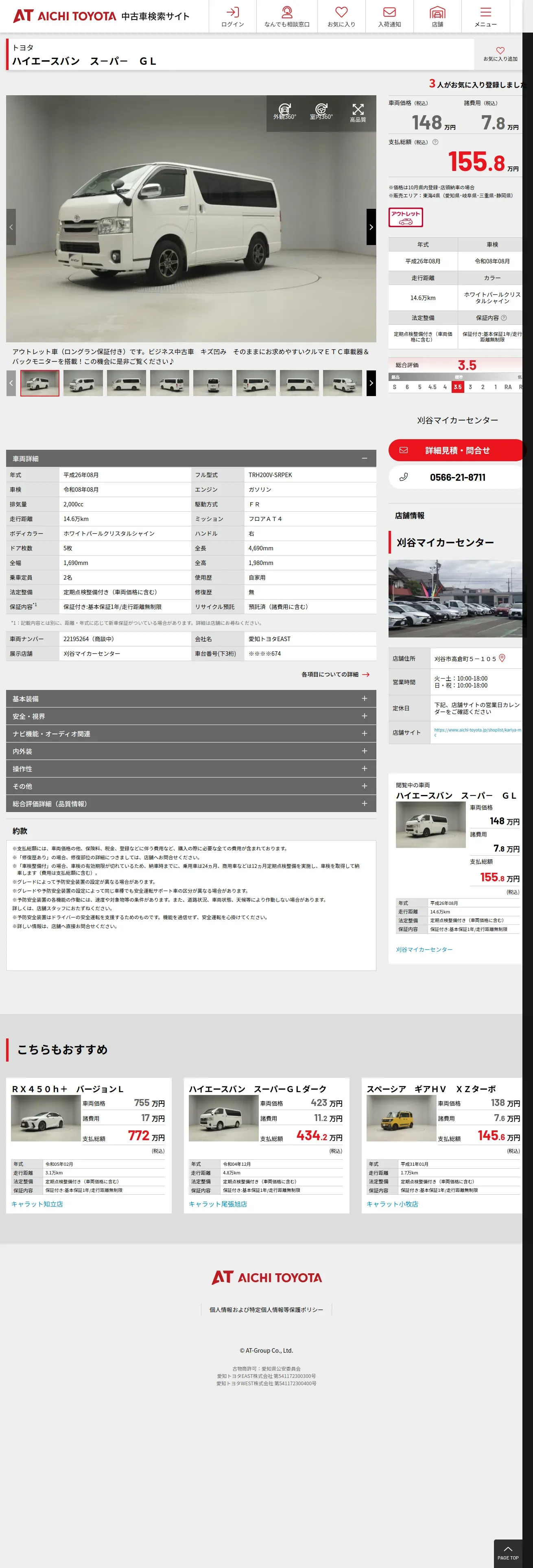Screen dimensions: 533x1568
Task: Open キャラット尾張旭店 store link
Action: point(218,1204)
